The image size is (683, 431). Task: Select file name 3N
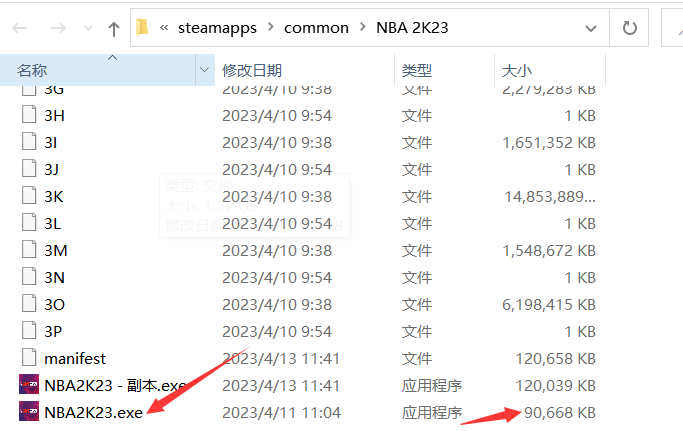[x=54, y=278]
